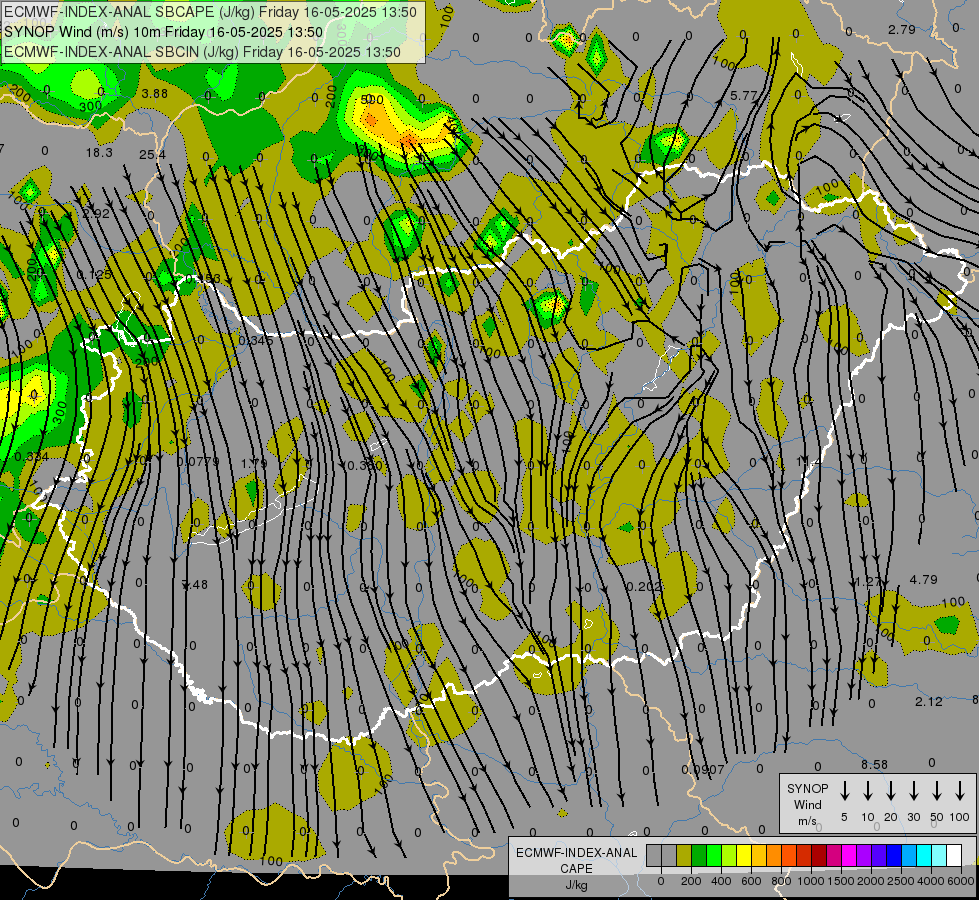Screen dimensions: 979x900
Task: Pick the bright green CAPE legend swatch
Action: [714, 855]
